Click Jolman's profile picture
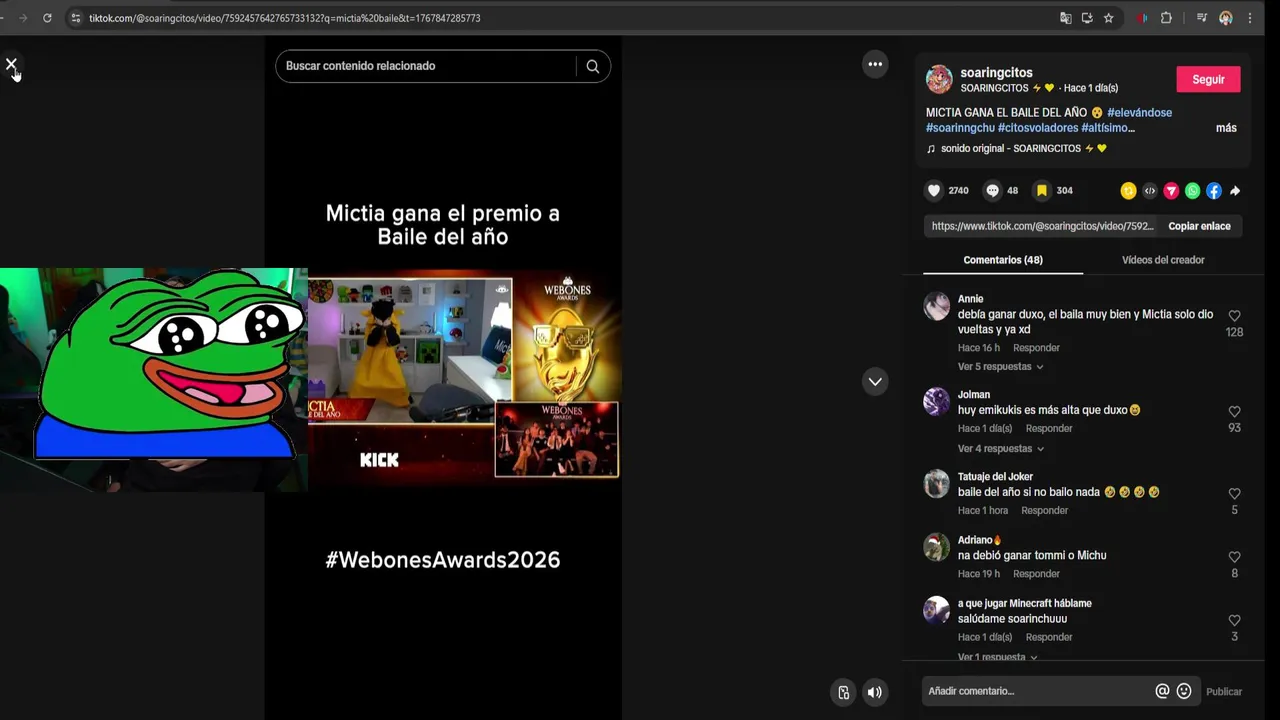The width and height of the screenshot is (1280, 720). click(937, 402)
